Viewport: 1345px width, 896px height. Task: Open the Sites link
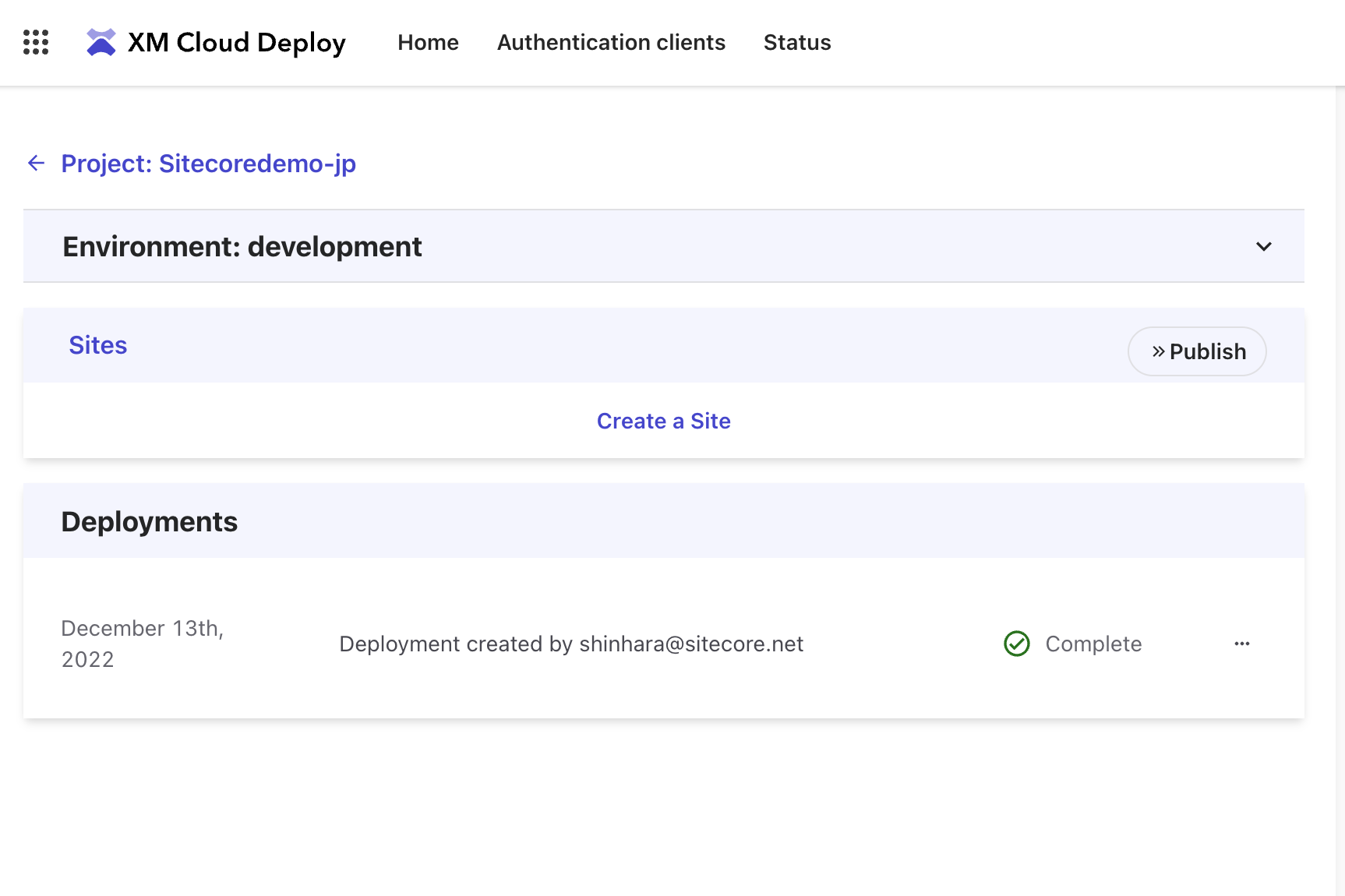pos(98,345)
